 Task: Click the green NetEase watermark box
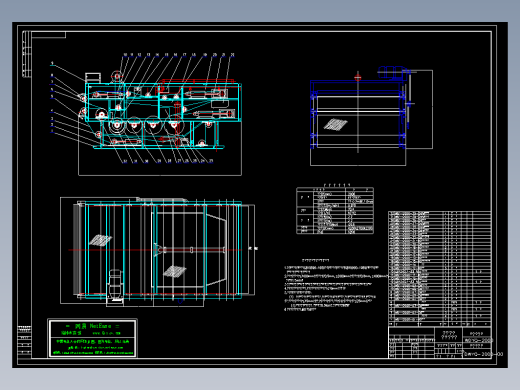pyautogui.click(x=92, y=338)
